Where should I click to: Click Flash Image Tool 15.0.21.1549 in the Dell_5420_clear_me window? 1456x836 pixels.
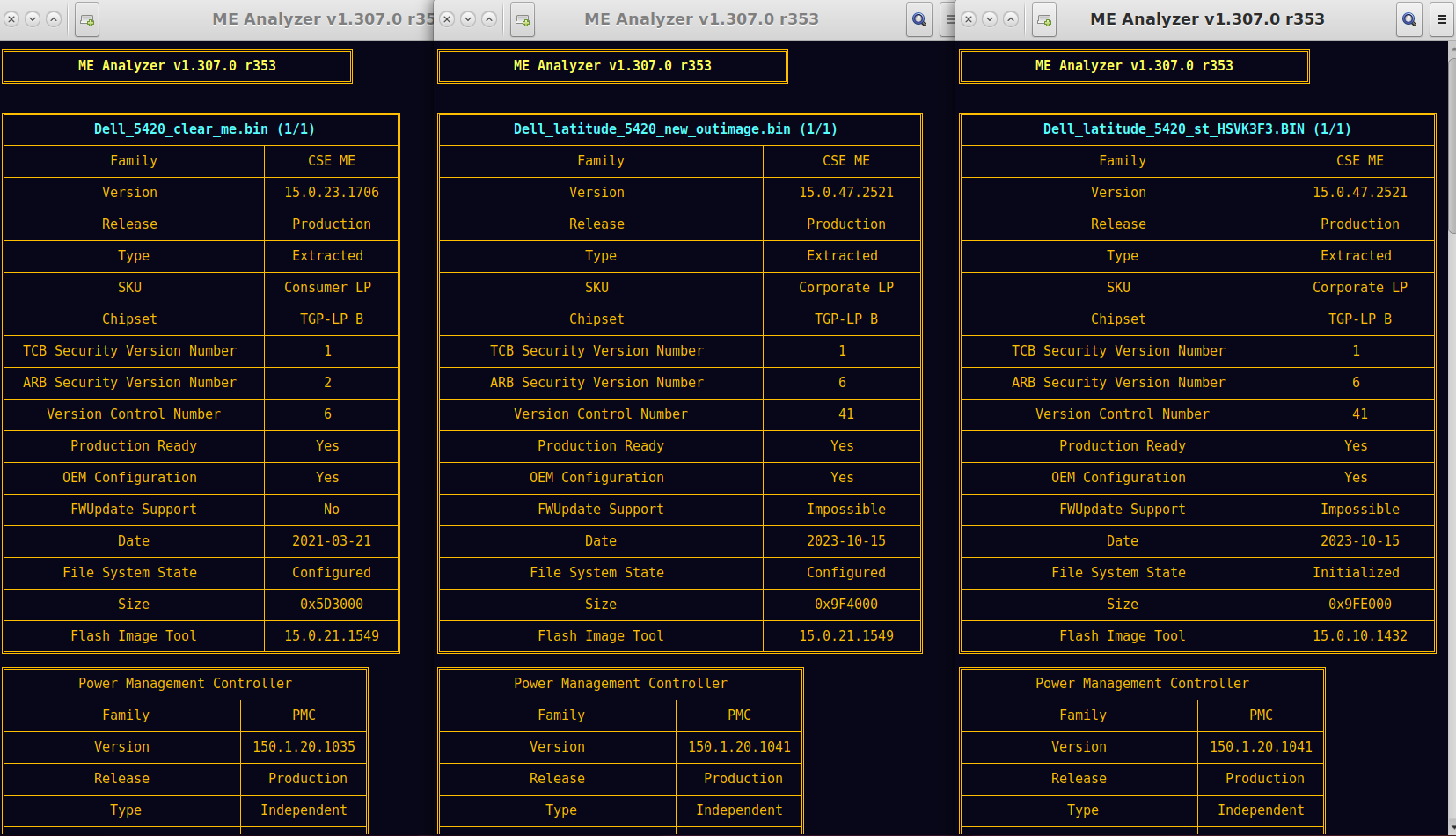point(332,636)
